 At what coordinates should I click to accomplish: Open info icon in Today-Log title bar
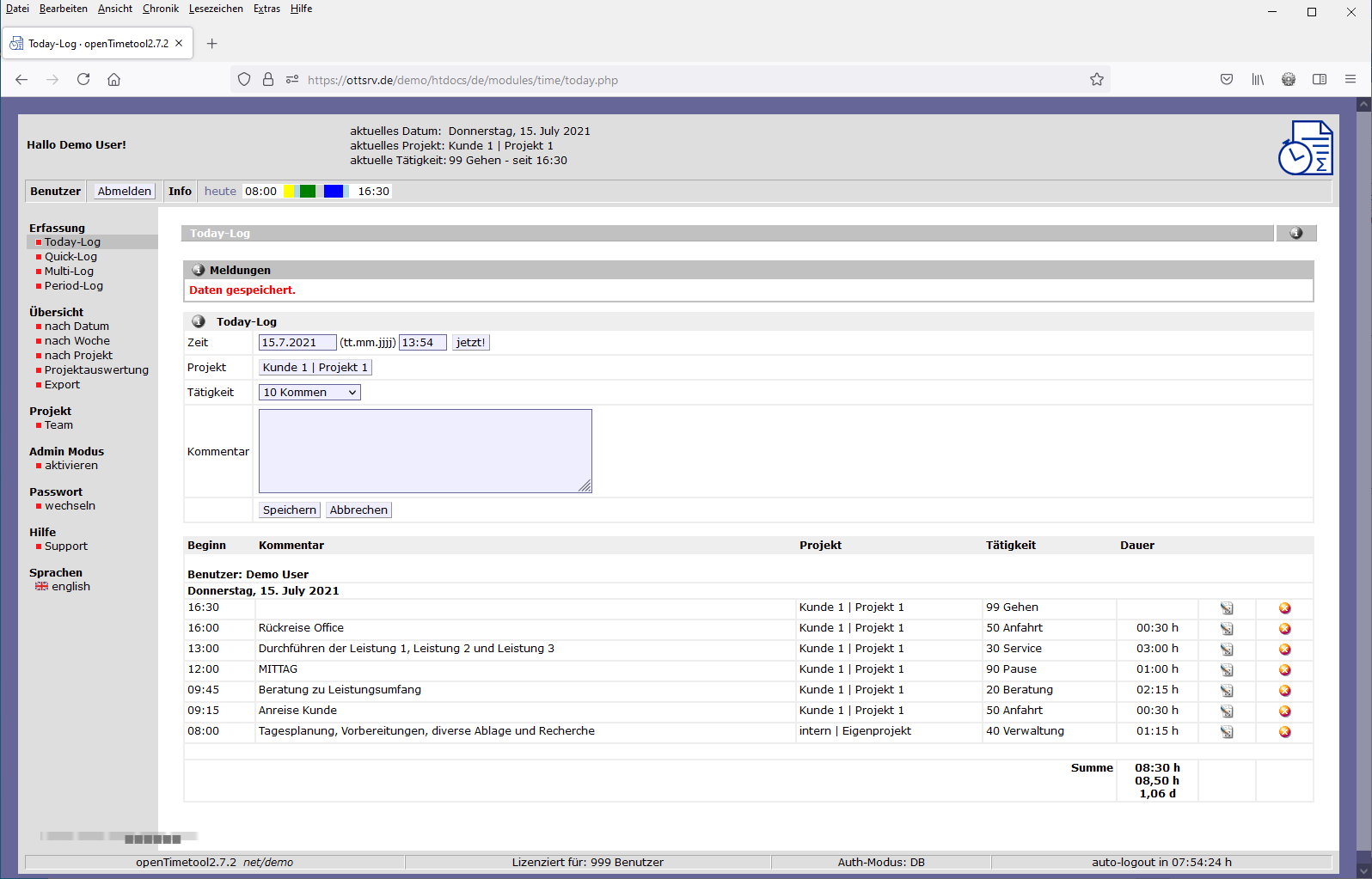tap(1296, 233)
